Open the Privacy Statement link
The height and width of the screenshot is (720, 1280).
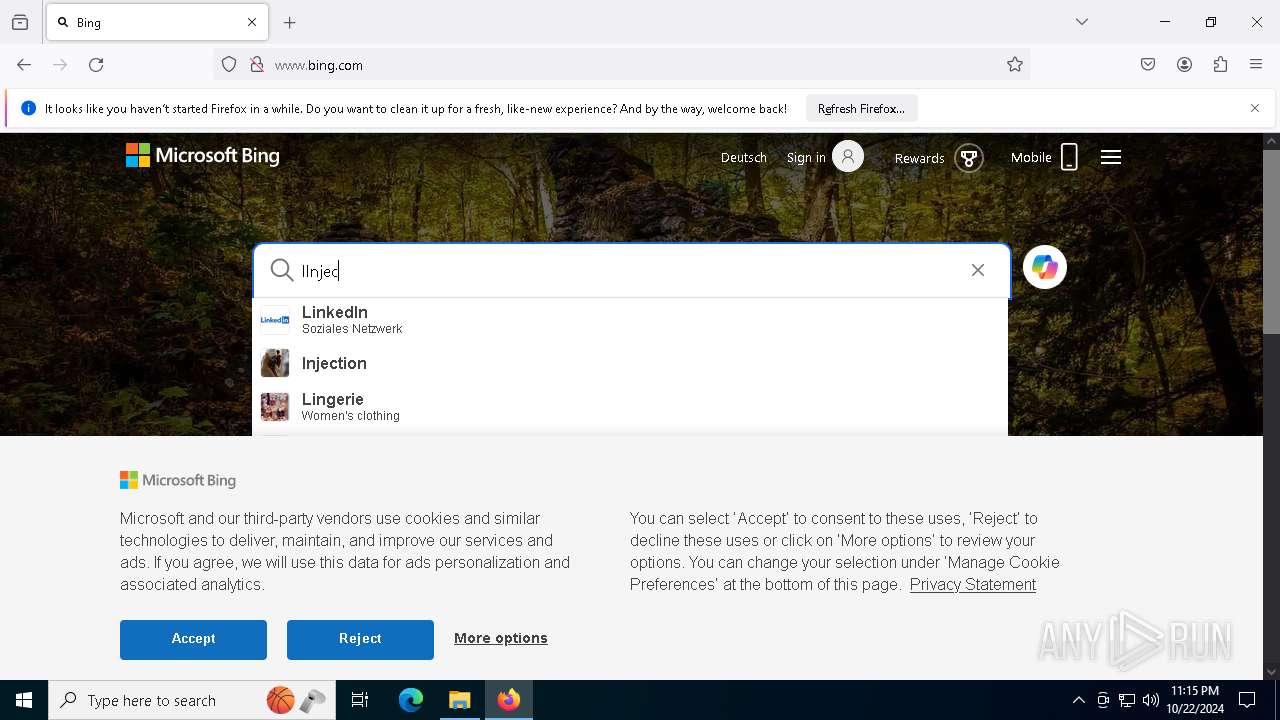(x=973, y=584)
